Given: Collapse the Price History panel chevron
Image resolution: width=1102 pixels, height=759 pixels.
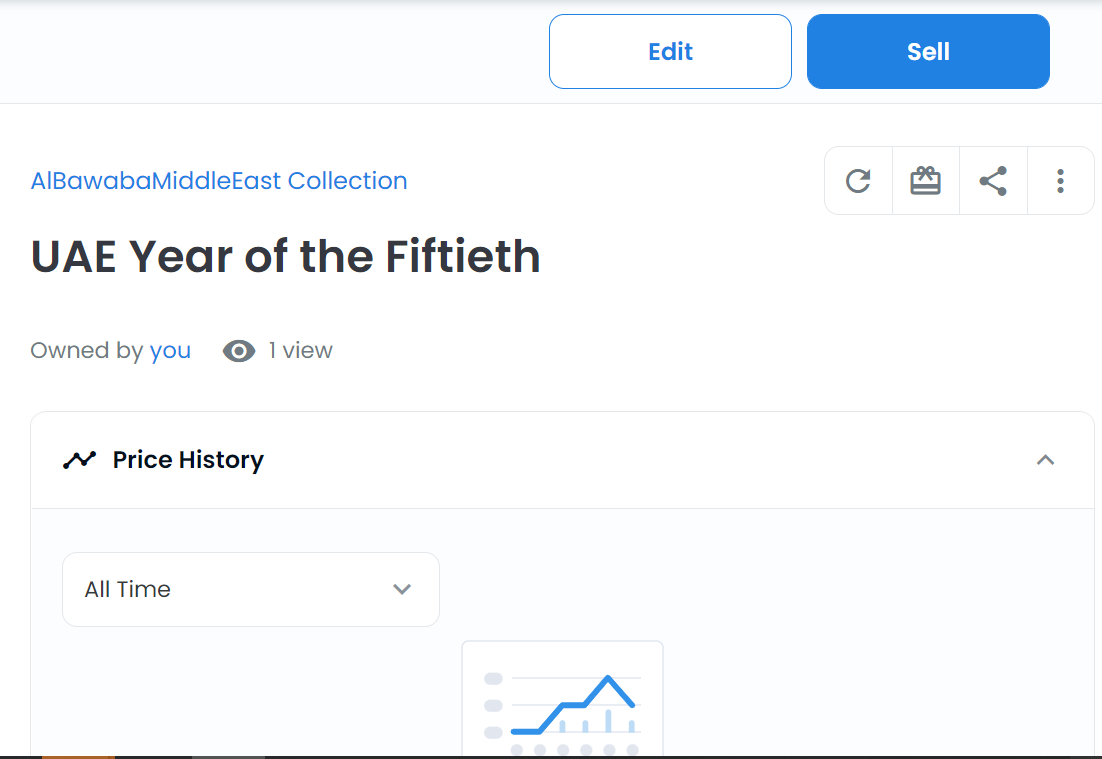Looking at the screenshot, I should tap(1045, 460).
